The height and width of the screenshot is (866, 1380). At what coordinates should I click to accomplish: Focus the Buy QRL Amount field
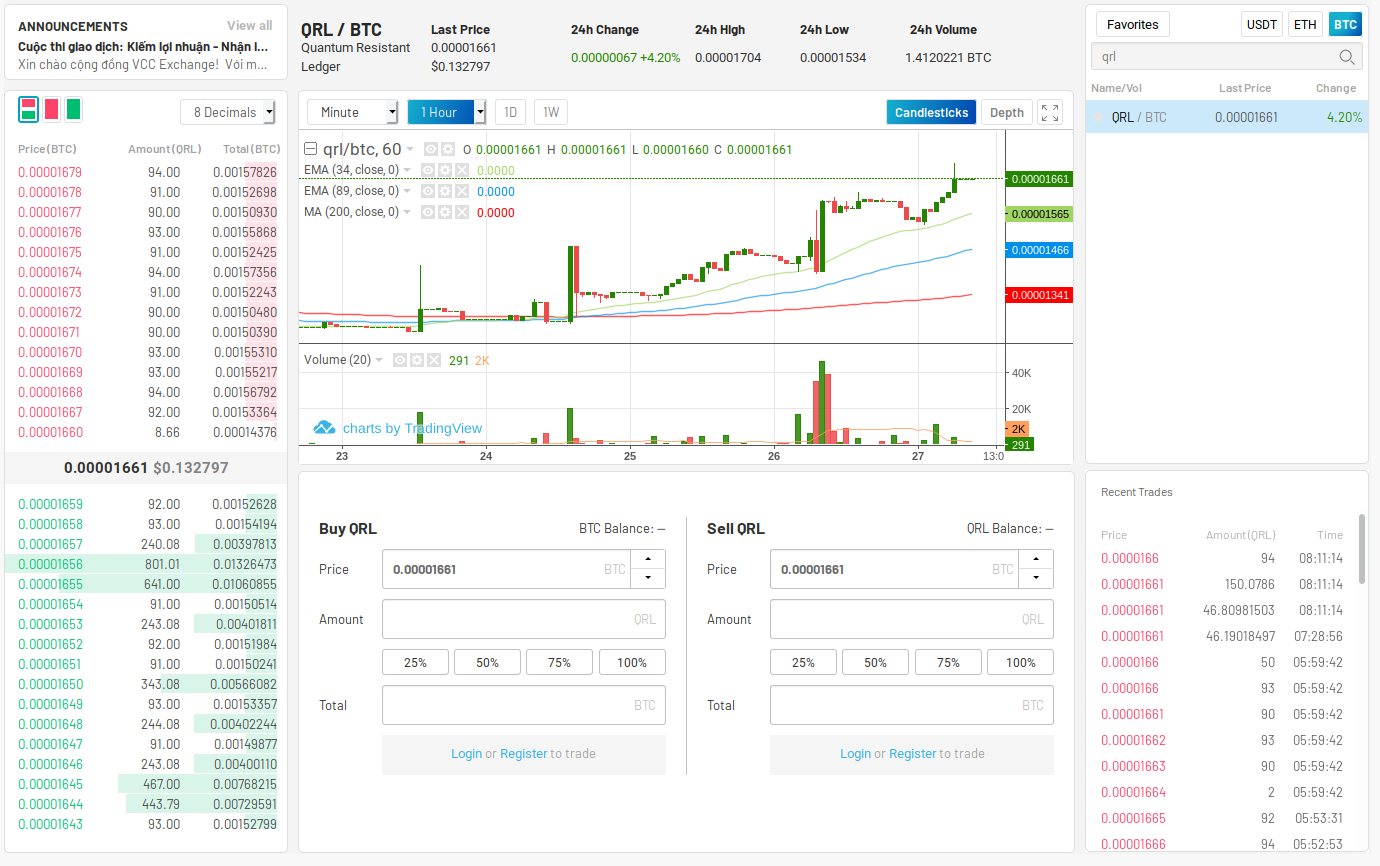point(524,619)
